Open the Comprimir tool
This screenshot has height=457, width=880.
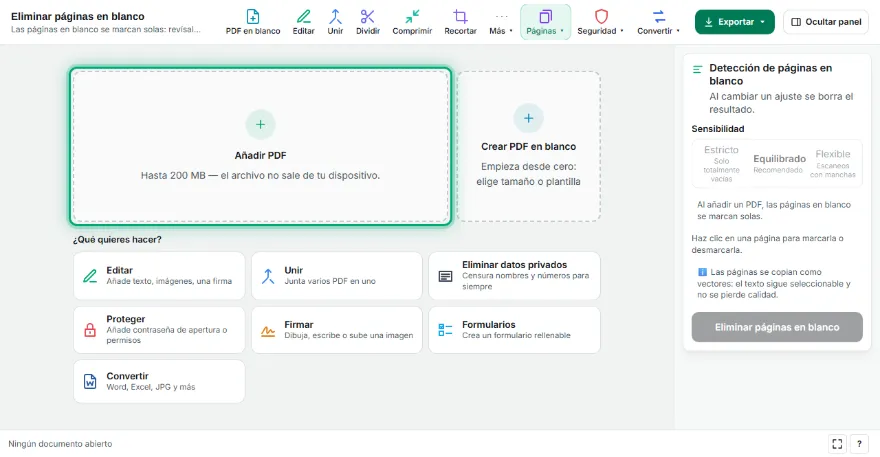pyautogui.click(x=412, y=22)
